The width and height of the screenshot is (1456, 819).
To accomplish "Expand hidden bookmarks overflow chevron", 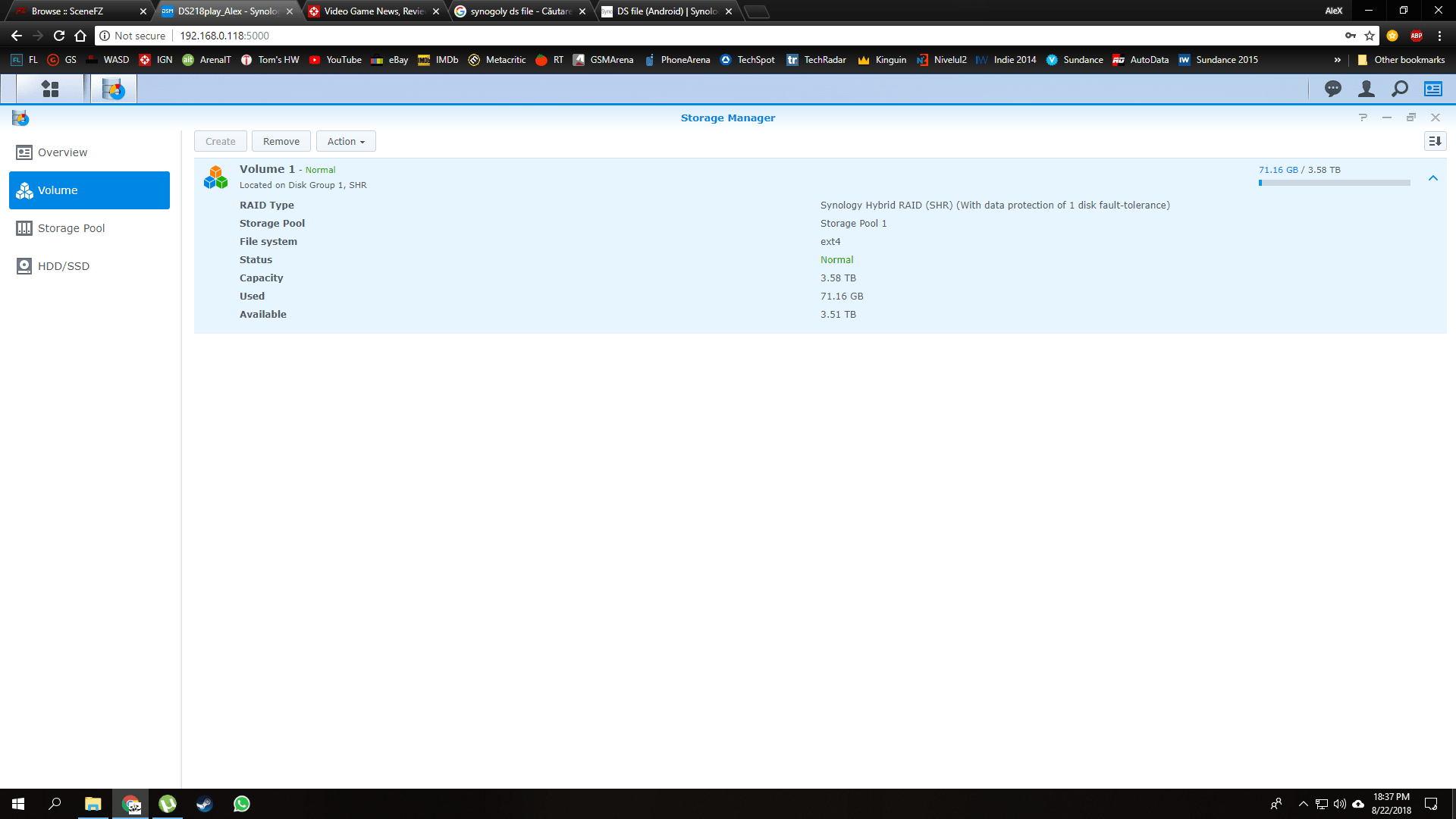I will tap(1337, 60).
